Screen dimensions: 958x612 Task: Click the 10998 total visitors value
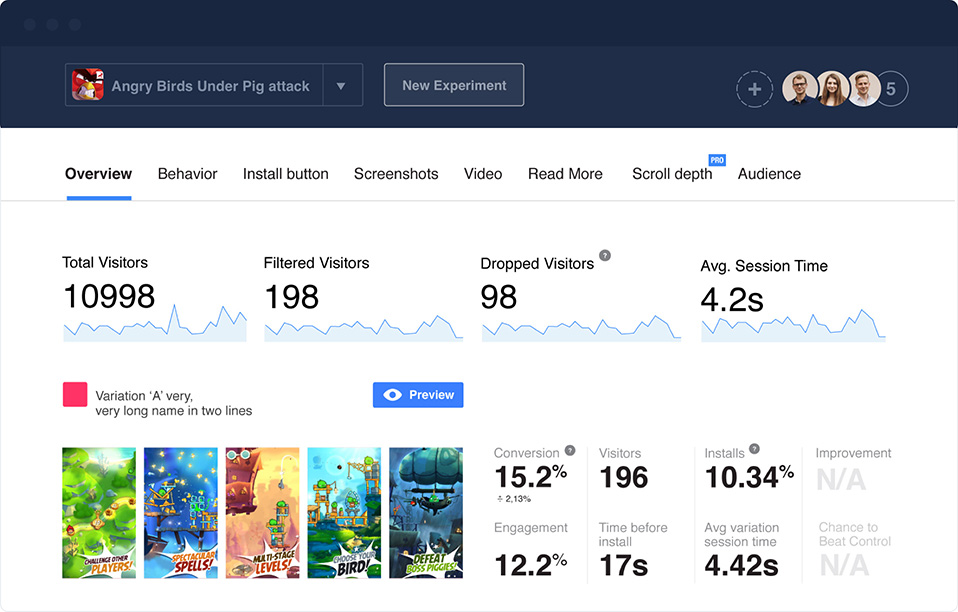109,296
